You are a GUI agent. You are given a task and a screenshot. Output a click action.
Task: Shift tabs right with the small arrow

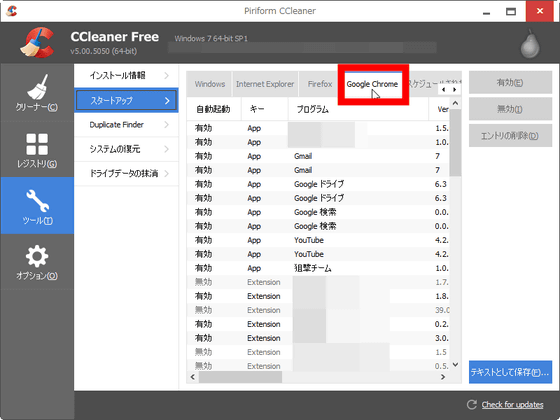[x=454, y=90]
